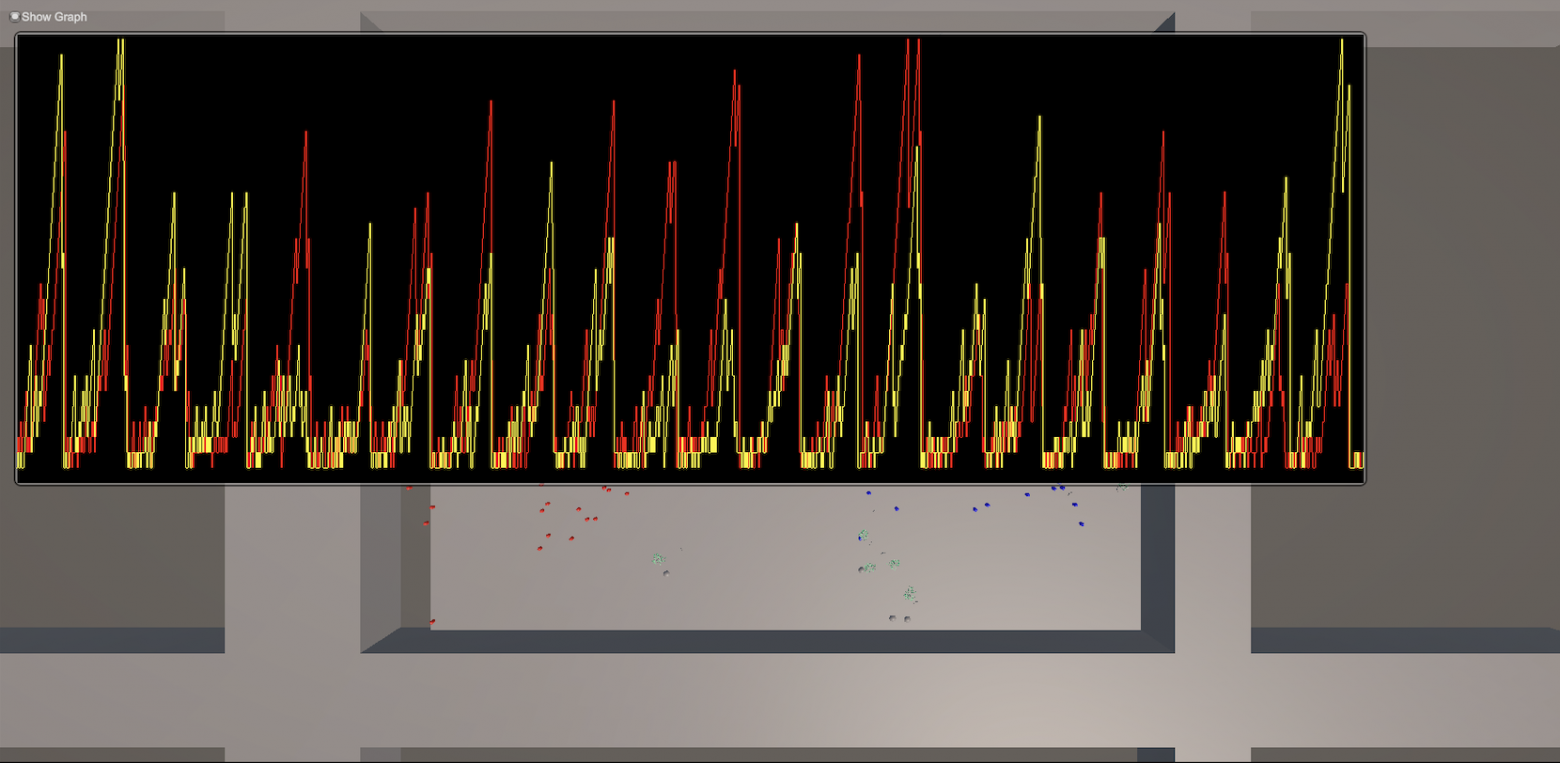Click the Show Graph text label
This screenshot has height=763, width=1560.
click(x=54, y=17)
